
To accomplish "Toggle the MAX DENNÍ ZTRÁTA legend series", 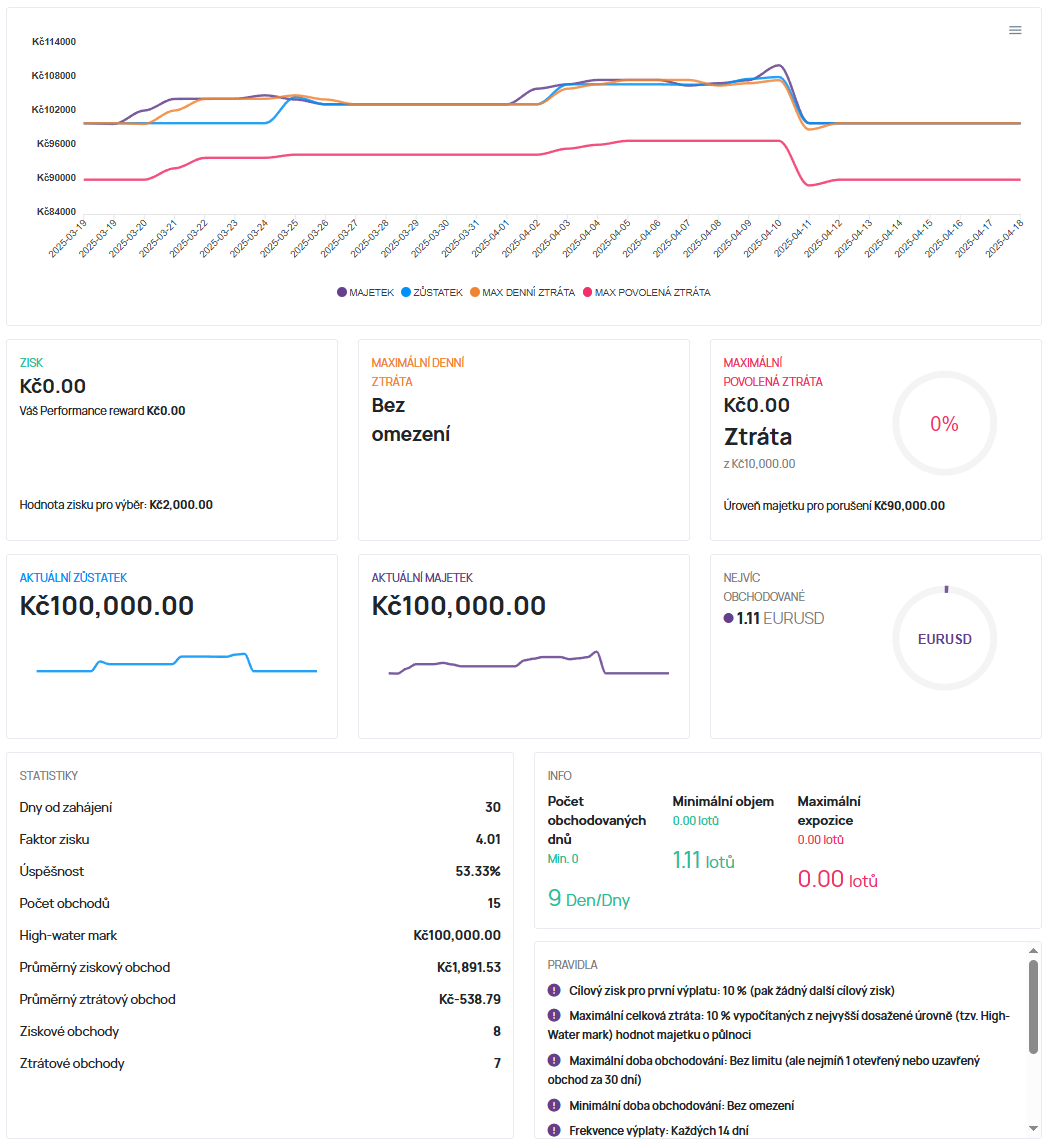I will pyautogui.click(x=522, y=293).
